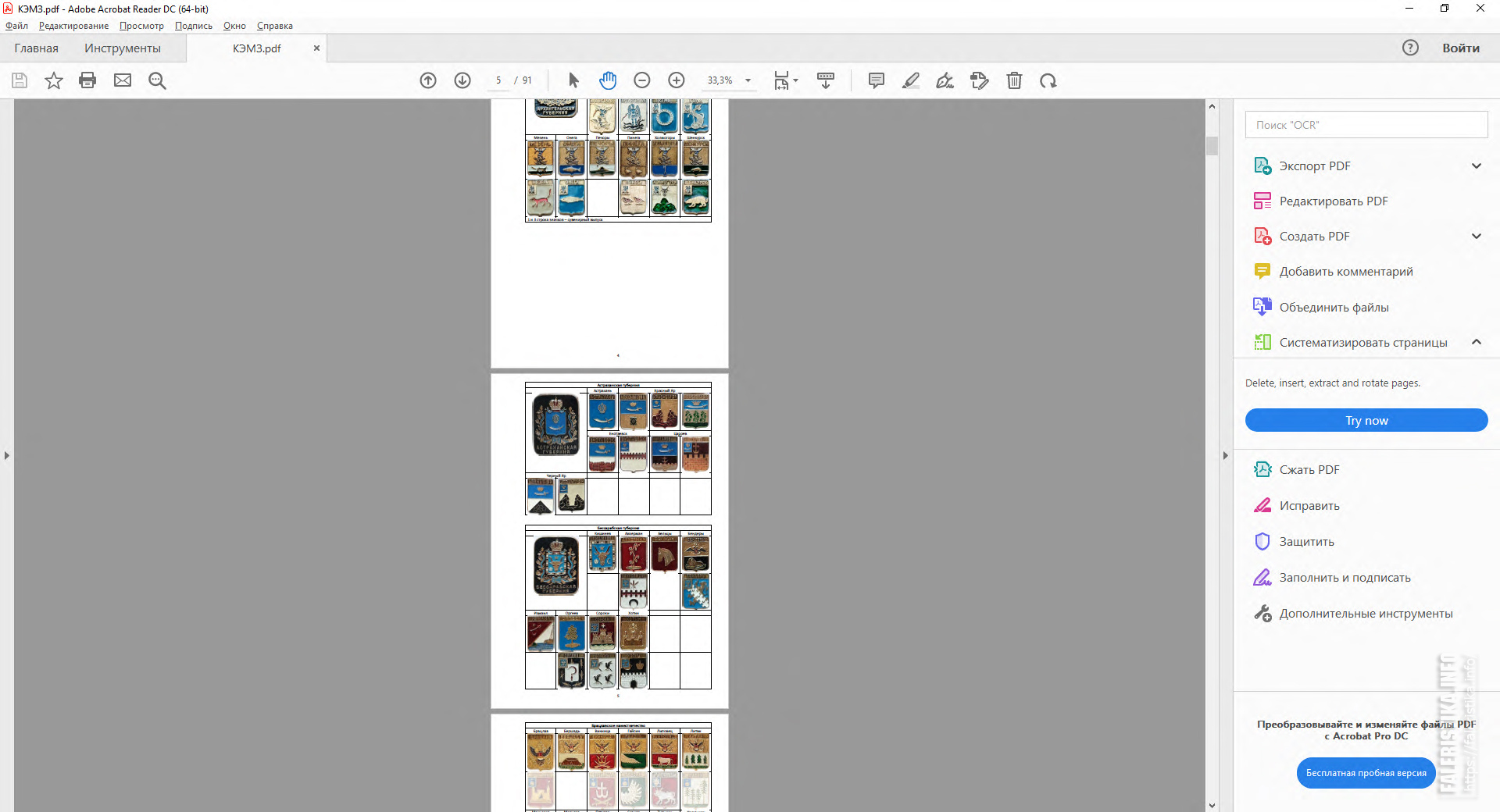Open the Файл menu
1500x812 pixels.
(16, 26)
